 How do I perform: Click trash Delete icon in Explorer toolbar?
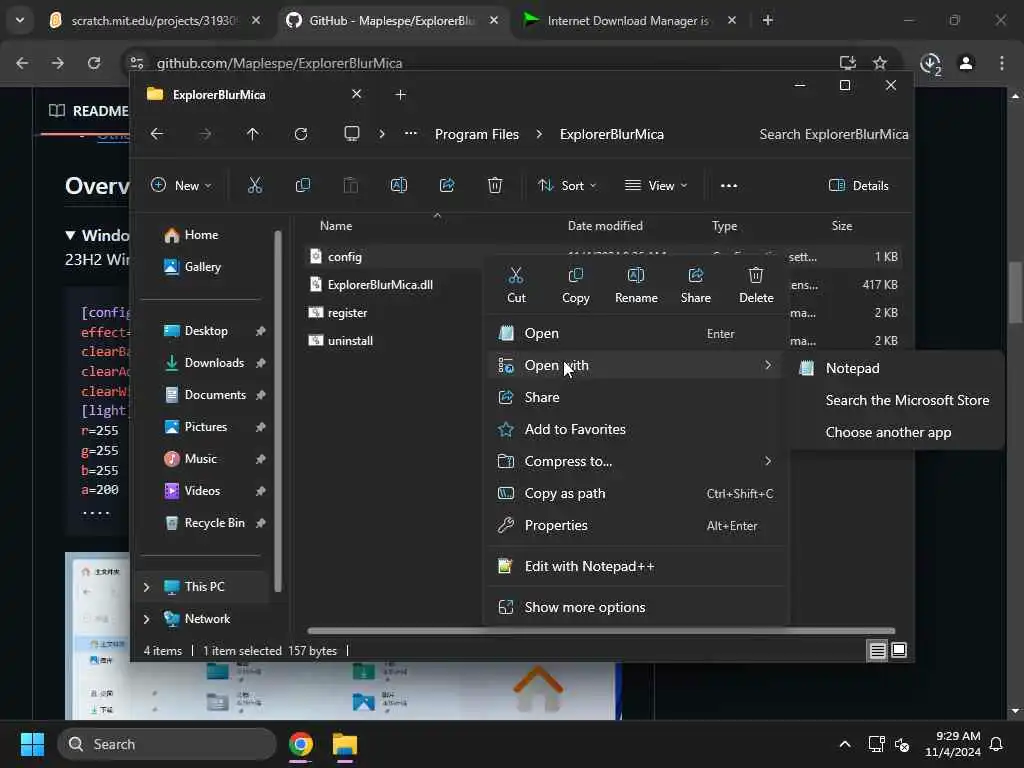pos(495,185)
